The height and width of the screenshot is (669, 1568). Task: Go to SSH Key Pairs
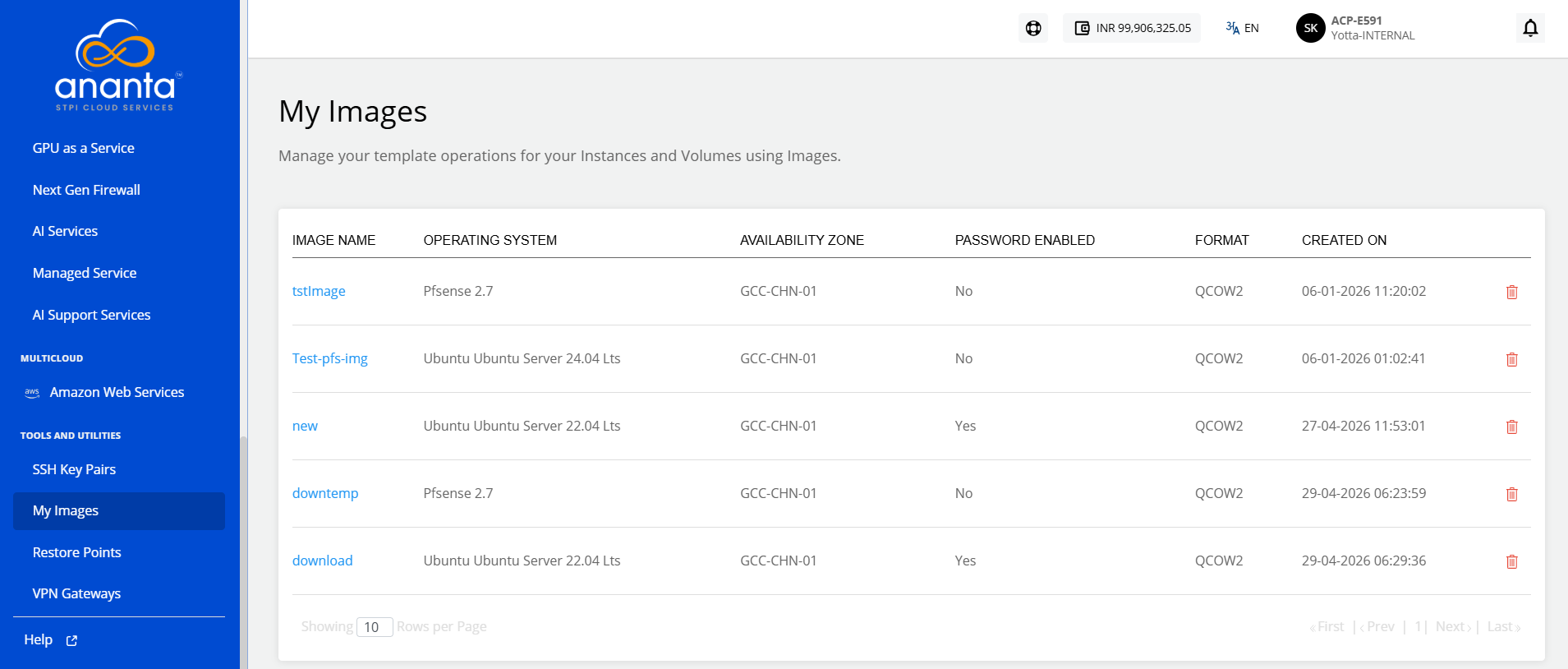click(74, 469)
